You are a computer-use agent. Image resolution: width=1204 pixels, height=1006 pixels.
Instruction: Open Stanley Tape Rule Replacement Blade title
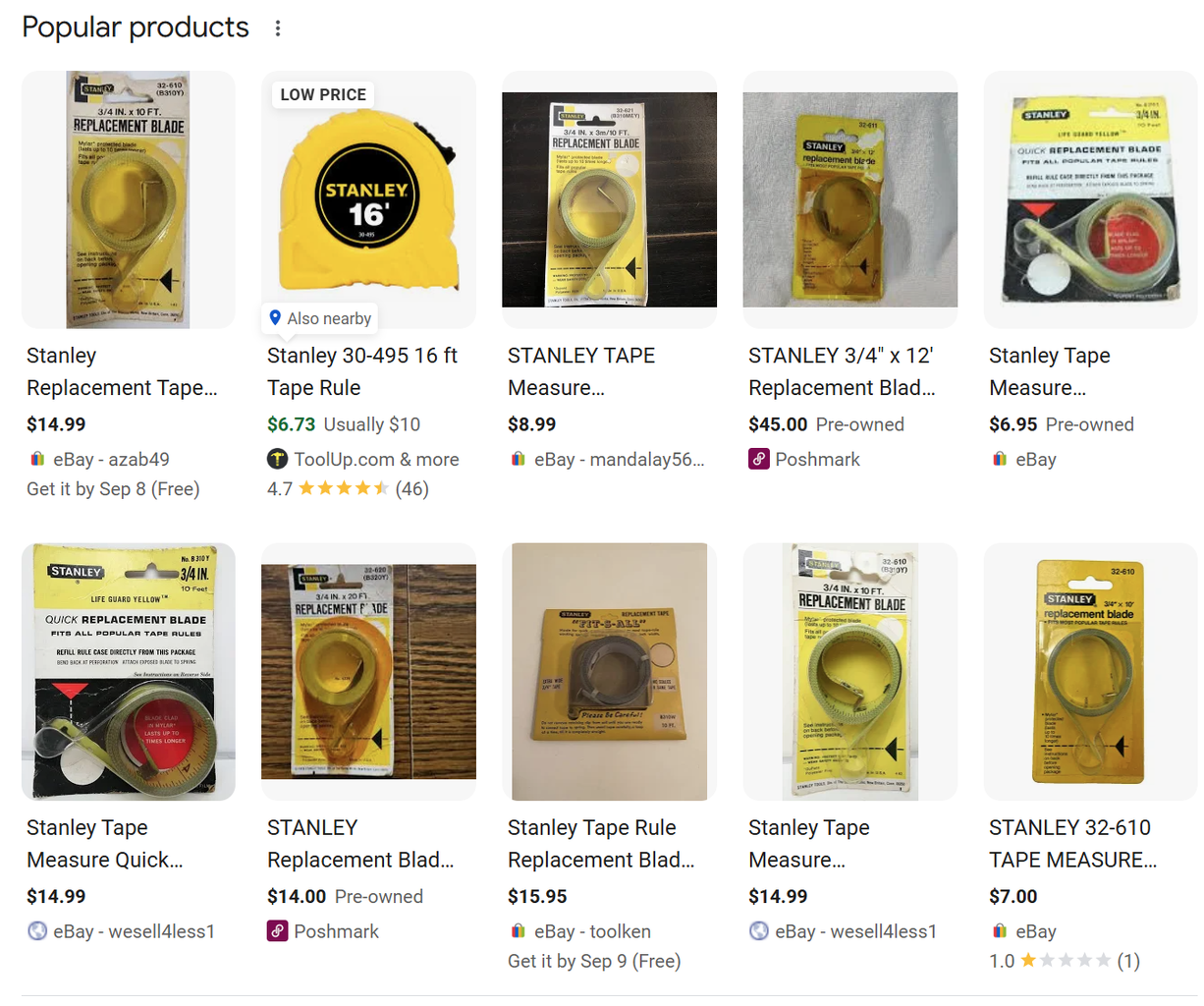[x=600, y=844]
